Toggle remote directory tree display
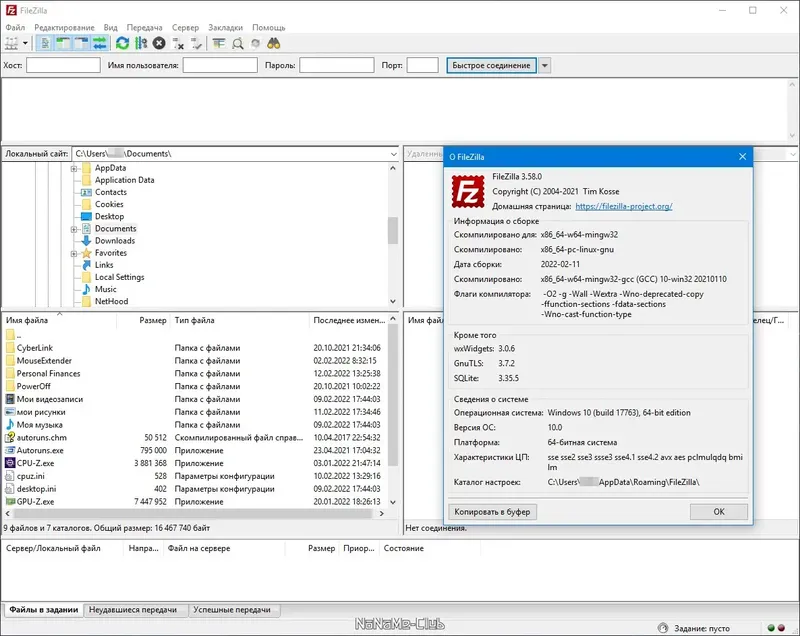Viewport: 800px width, 636px height. tap(81, 43)
